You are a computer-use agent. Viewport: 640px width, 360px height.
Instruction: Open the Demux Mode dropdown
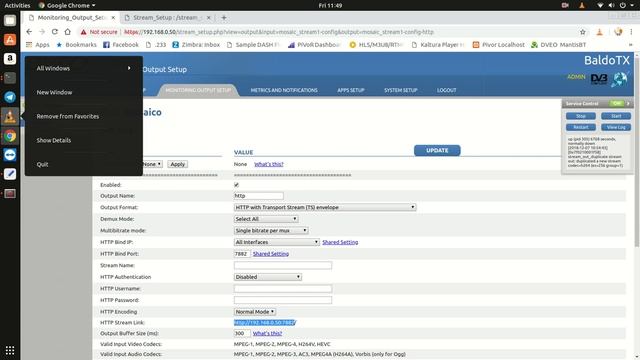(266, 219)
